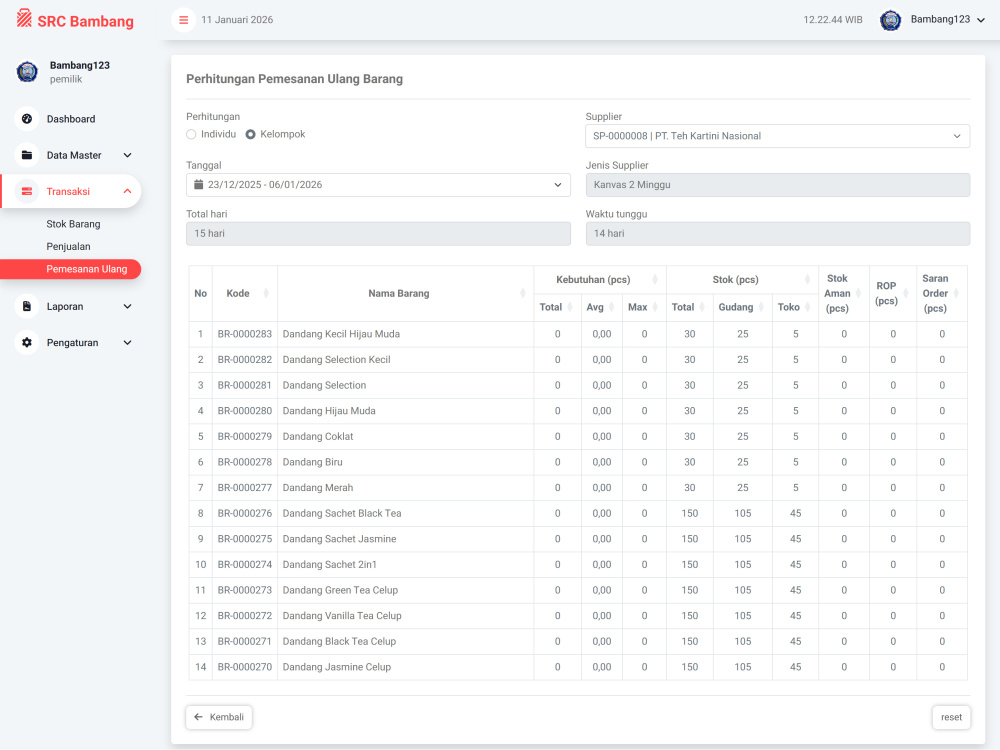Click code BR-0000277
The width and height of the screenshot is (1000, 750).
(x=245, y=487)
